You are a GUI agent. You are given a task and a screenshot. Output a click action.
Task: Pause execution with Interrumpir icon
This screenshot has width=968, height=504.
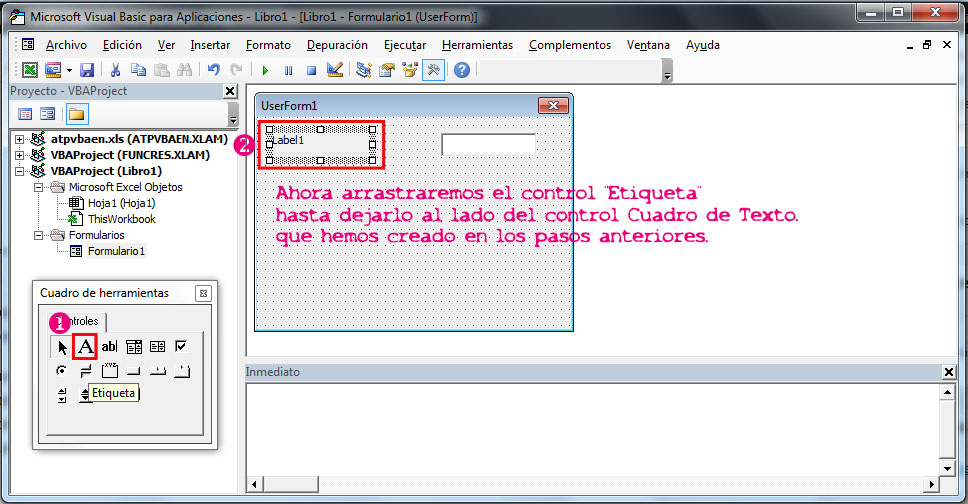click(288, 70)
